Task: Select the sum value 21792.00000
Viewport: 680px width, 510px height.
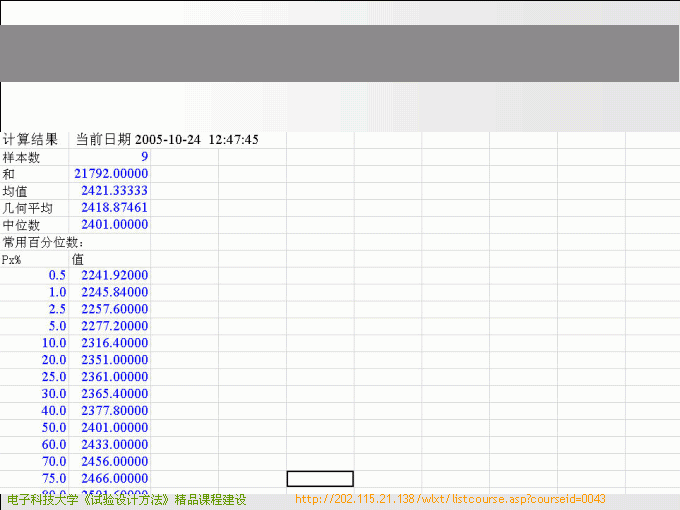Action: [x=110, y=174]
